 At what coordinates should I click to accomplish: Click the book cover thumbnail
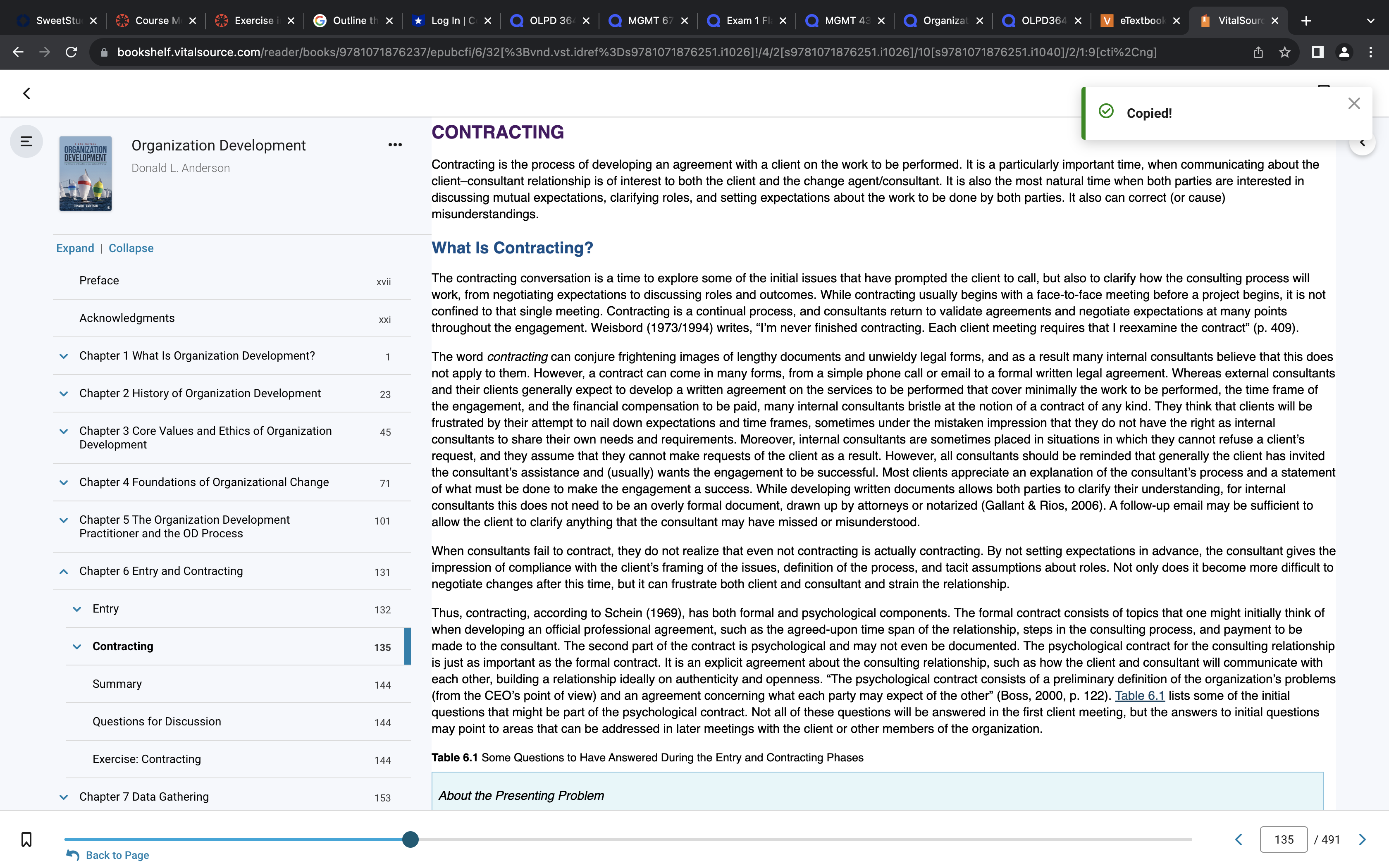point(86,173)
